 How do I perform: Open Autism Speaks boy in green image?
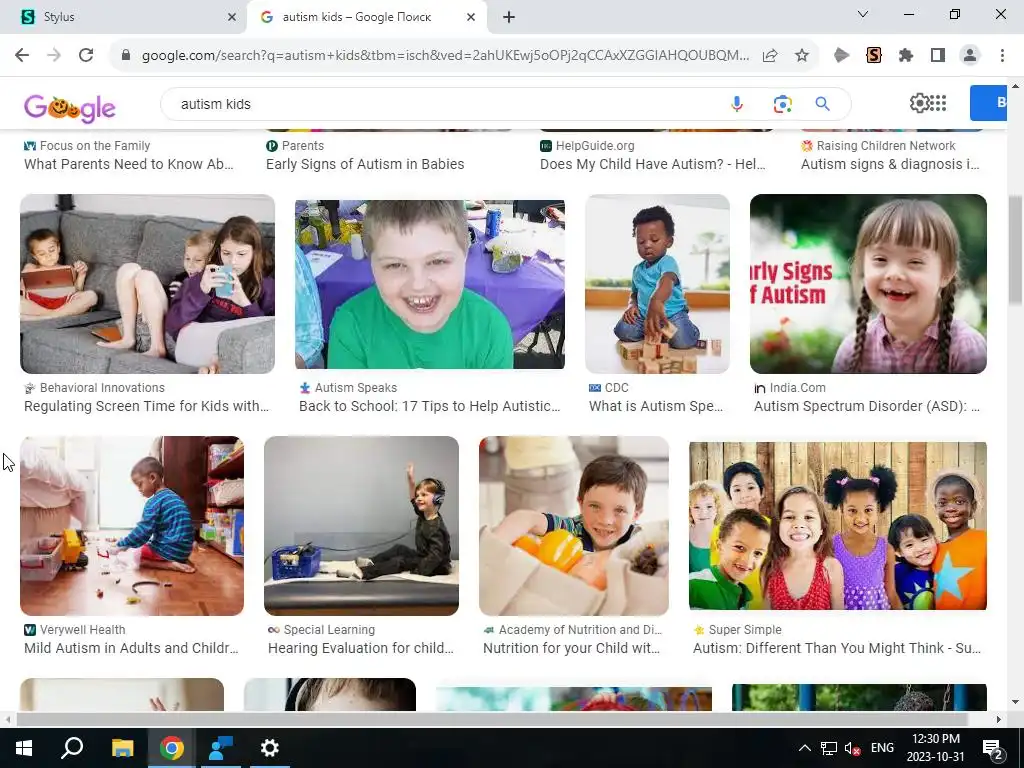[x=430, y=284]
